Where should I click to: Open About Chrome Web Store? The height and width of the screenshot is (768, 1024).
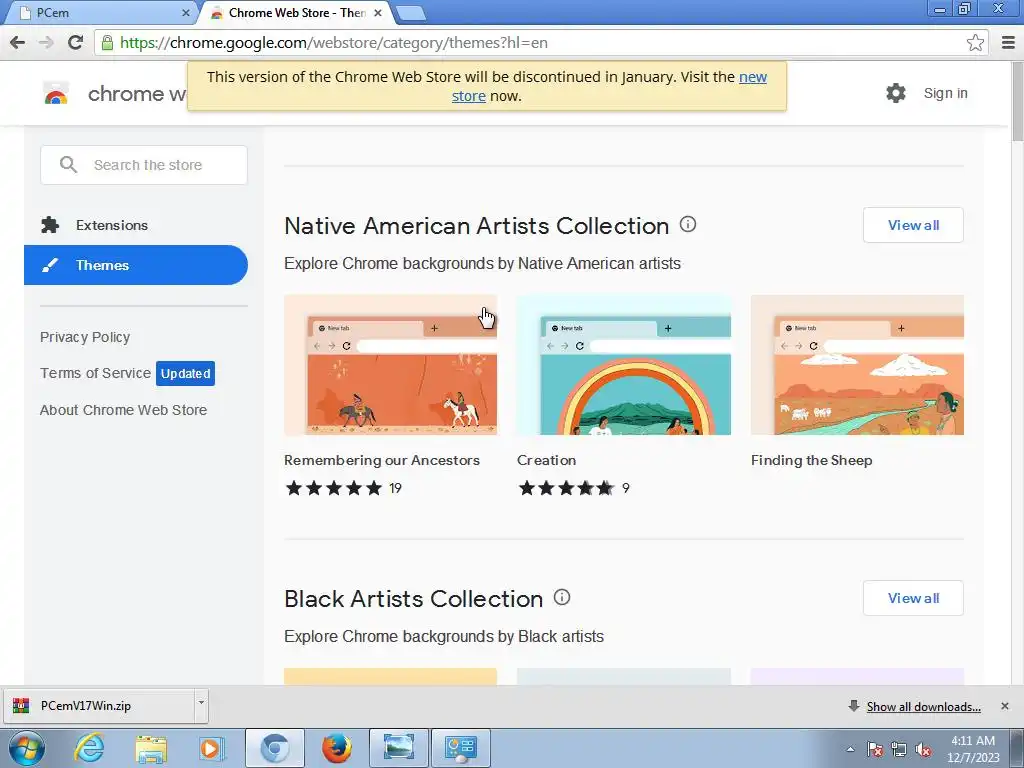tap(123, 410)
